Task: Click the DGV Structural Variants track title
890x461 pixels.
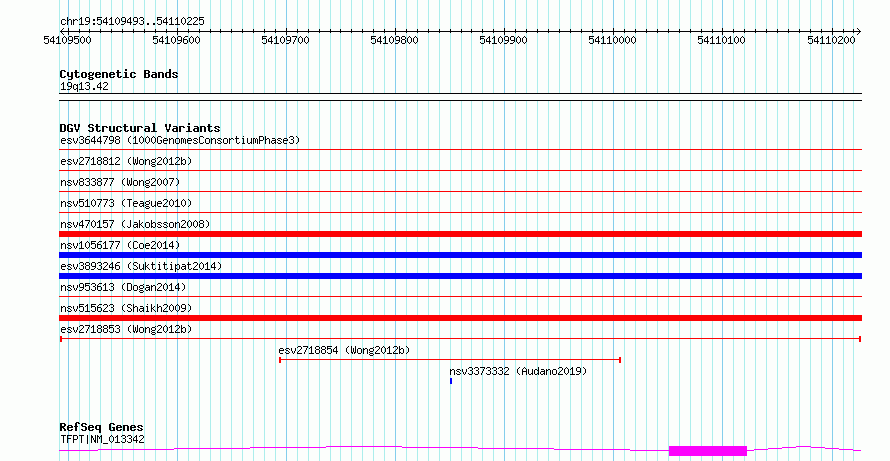Action: pos(140,128)
